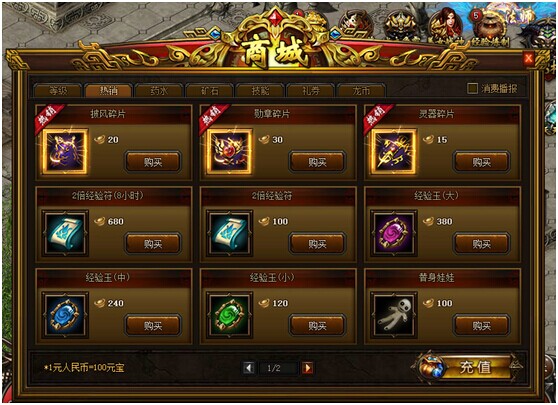The height and width of the screenshot is (405, 558).
Task: Go to previous page with left arrow
Action: pyautogui.click(x=249, y=368)
